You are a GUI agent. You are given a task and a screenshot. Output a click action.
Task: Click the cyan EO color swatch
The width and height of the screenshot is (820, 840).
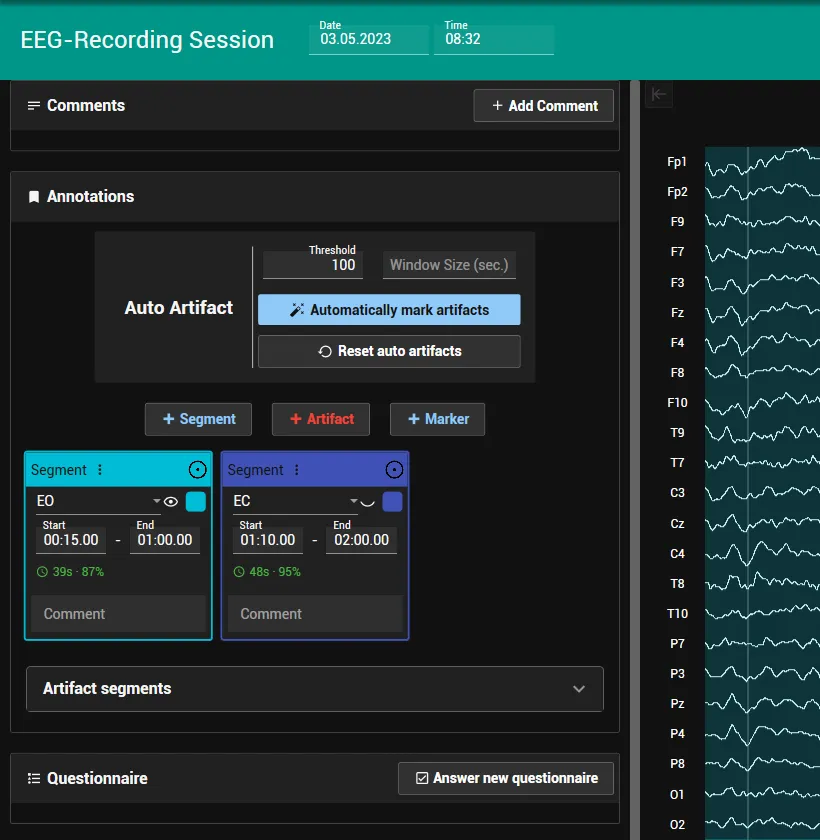click(195, 502)
